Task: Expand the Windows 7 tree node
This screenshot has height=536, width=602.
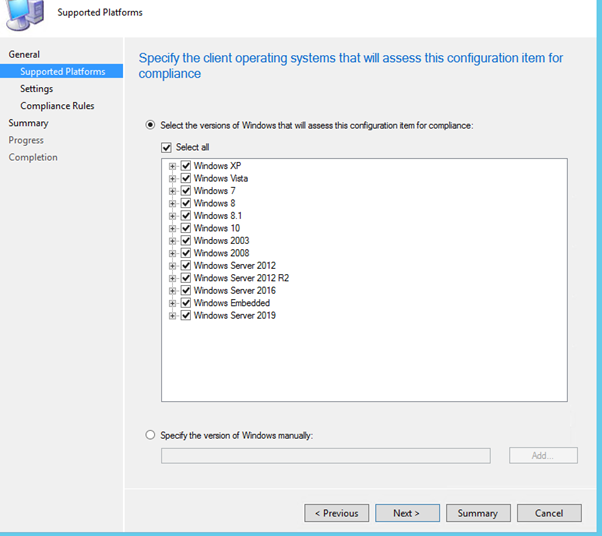Action: tap(172, 191)
